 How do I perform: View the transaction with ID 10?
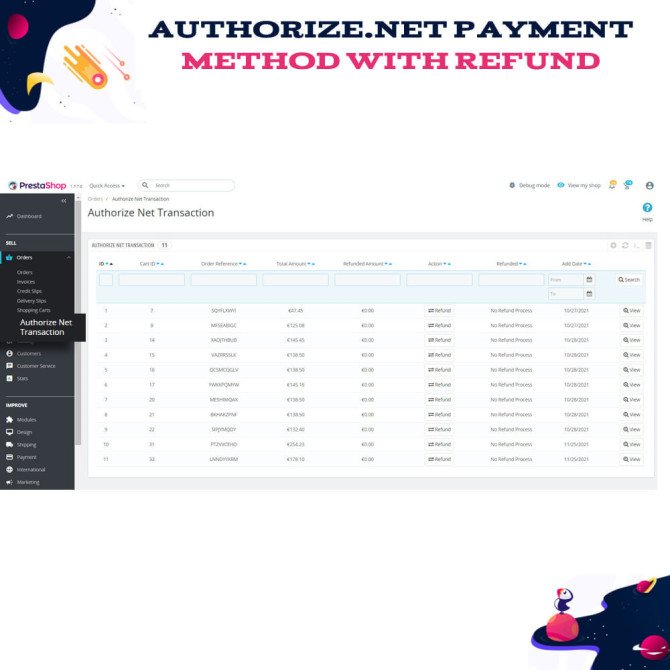click(x=632, y=444)
